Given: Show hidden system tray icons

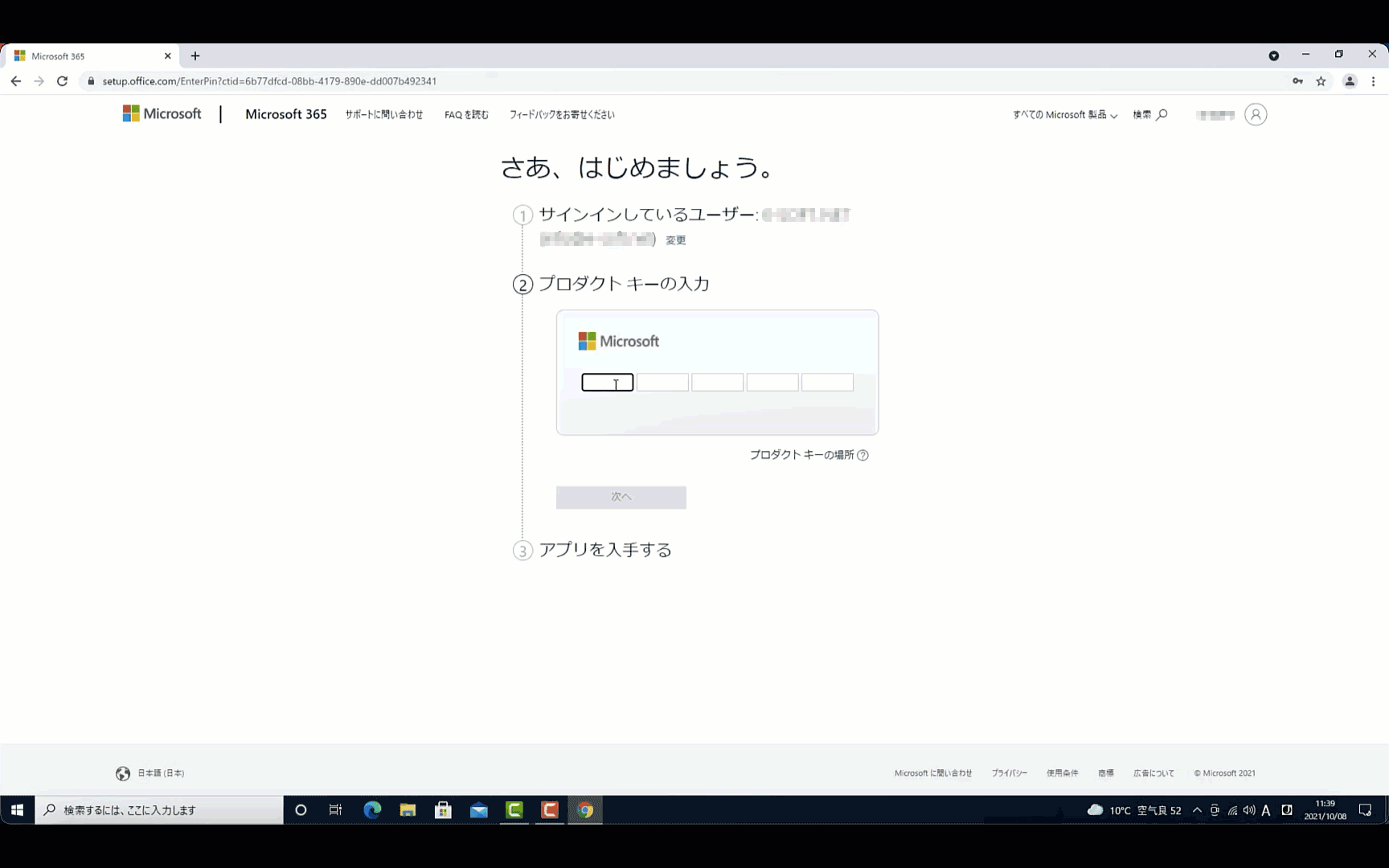Looking at the screenshot, I should [x=1197, y=810].
